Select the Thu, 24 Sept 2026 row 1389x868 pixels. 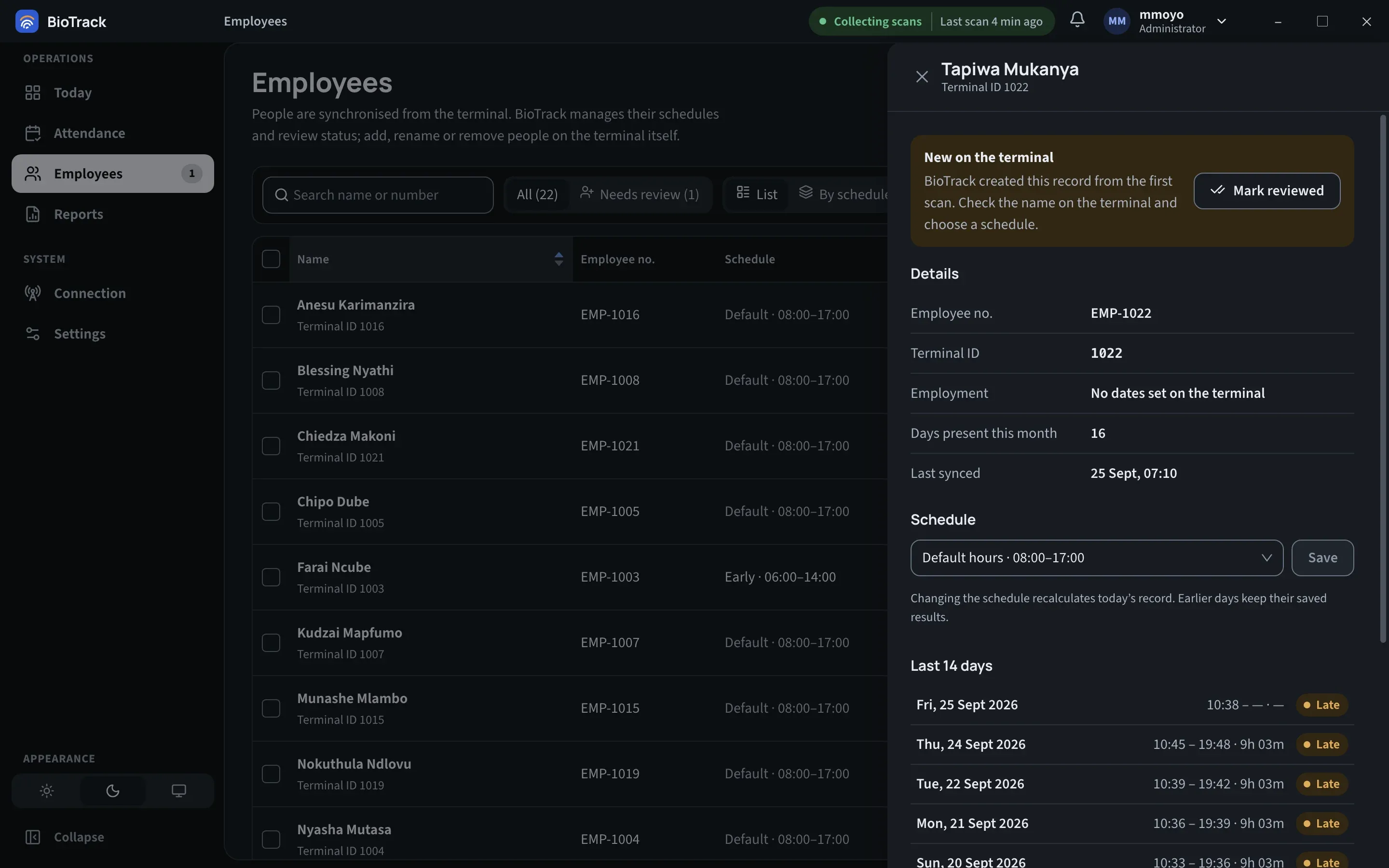1132,745
